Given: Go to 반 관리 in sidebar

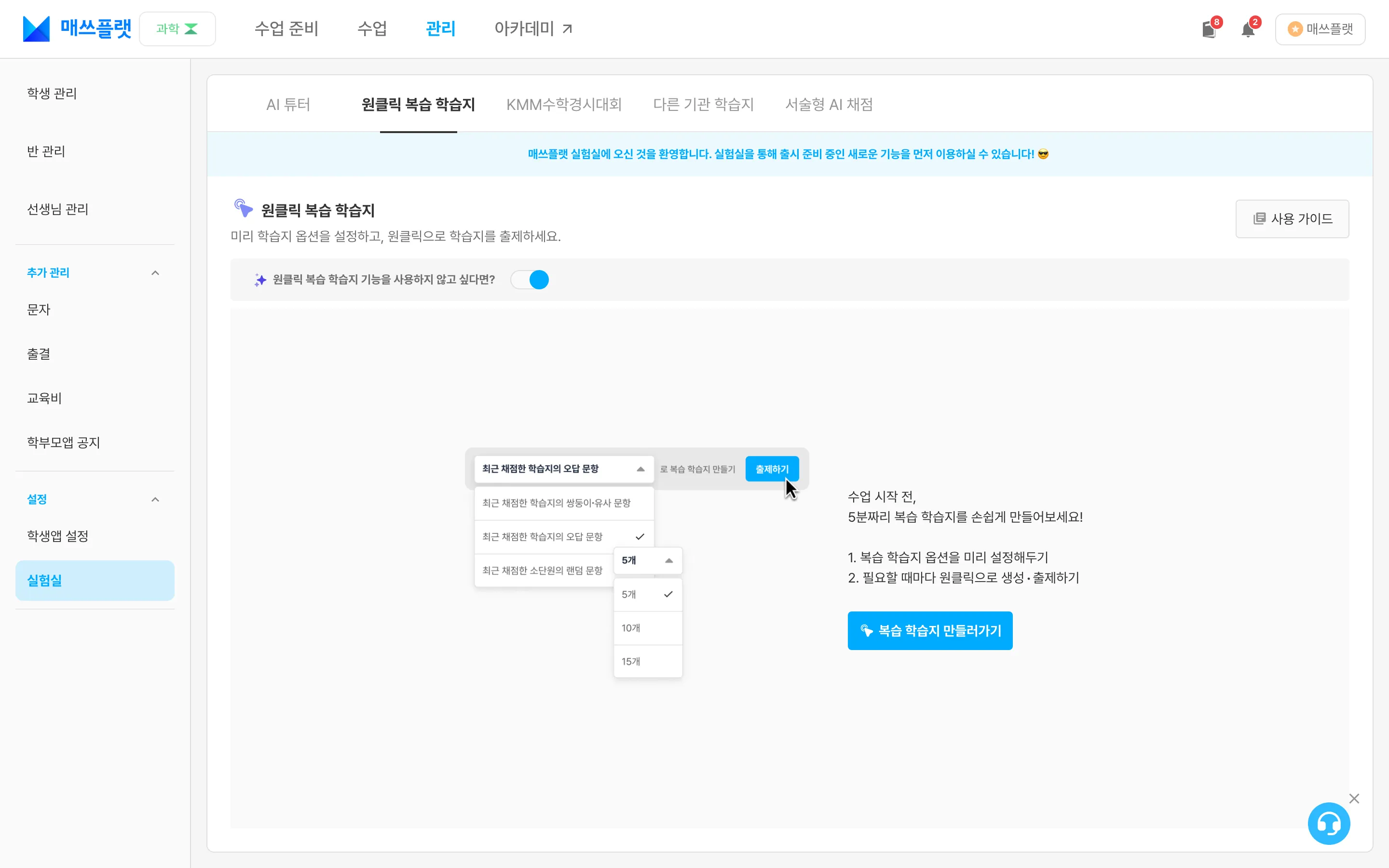Looking at the screenshot, I should click(46, 151).
